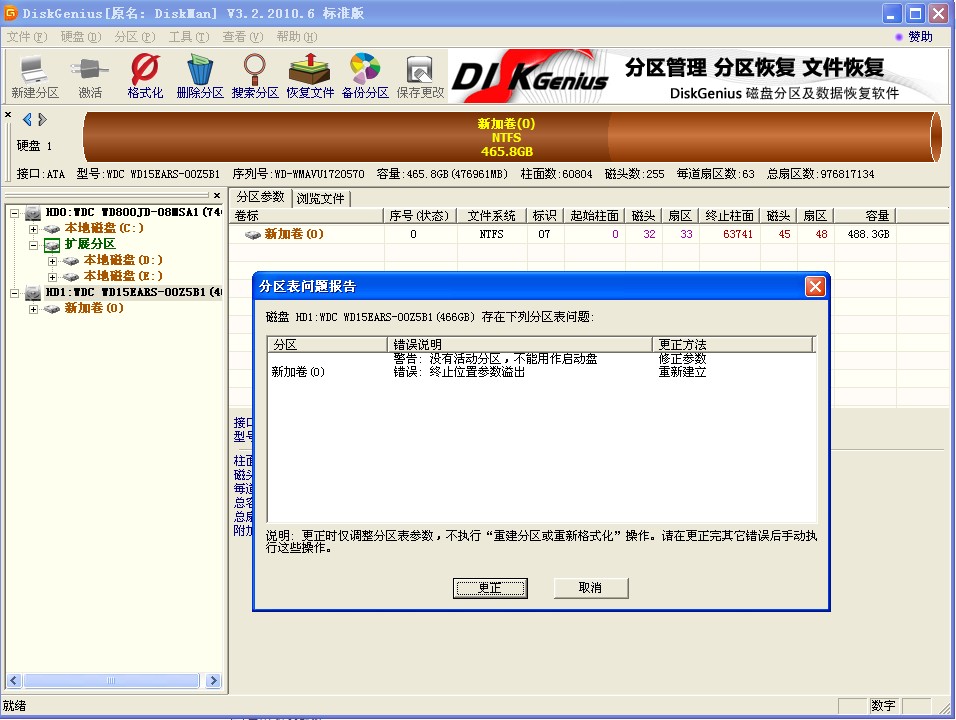
Task: Click the drive icon beside 新加卷 (0) in tree
Action: coord(52,309)
